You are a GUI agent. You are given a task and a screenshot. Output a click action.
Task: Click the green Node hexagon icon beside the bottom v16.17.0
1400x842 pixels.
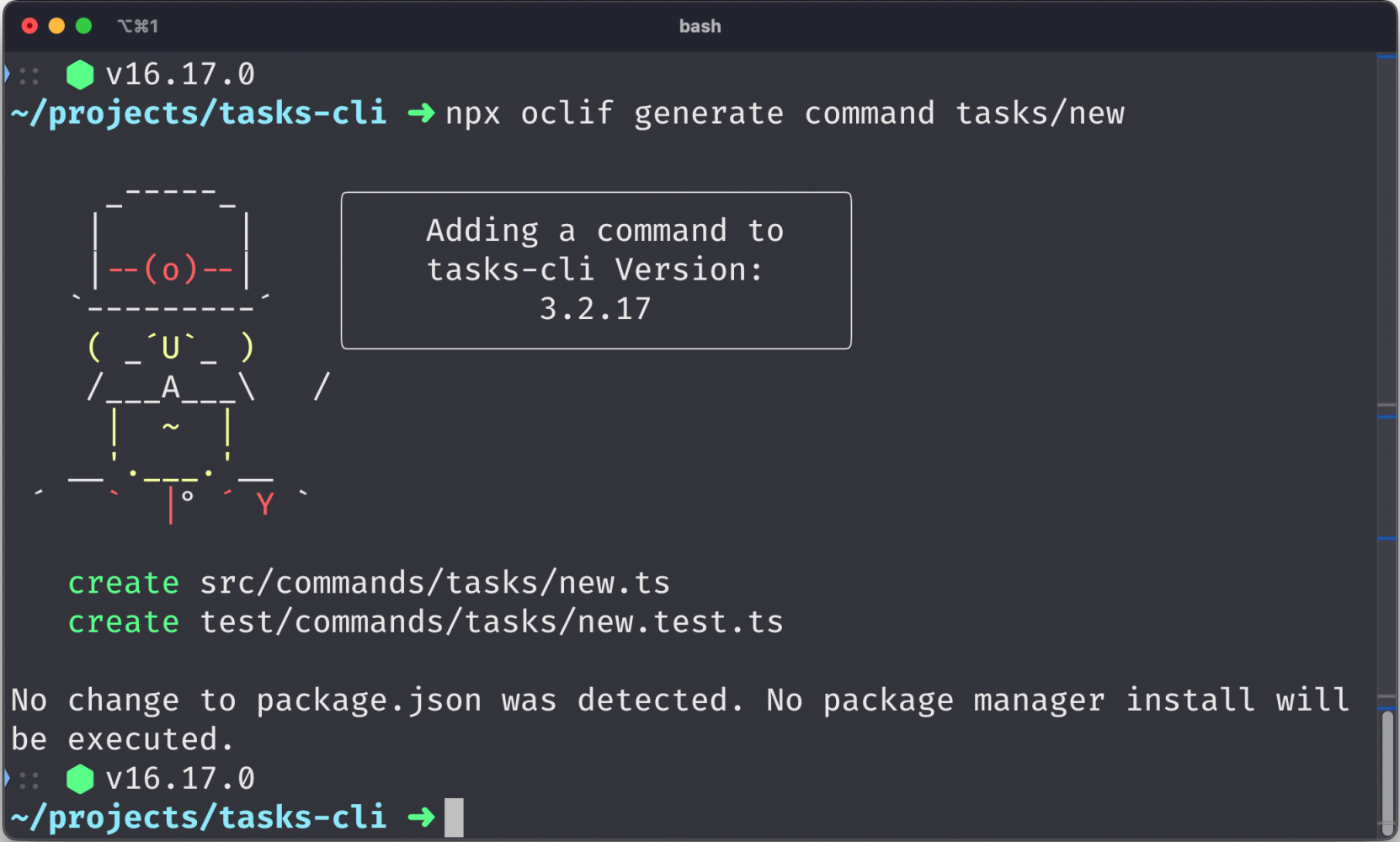80,779
